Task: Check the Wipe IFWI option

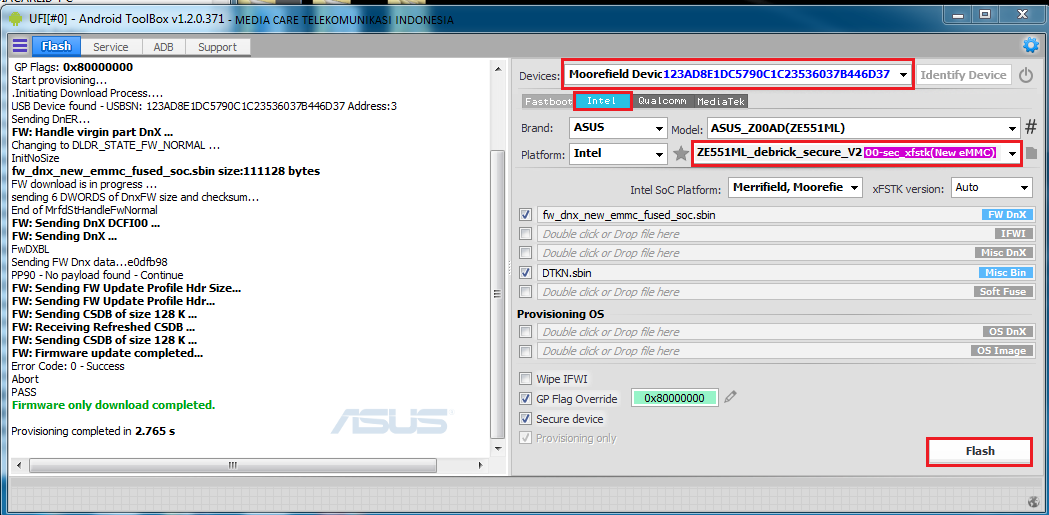Action: pos(526,379)
